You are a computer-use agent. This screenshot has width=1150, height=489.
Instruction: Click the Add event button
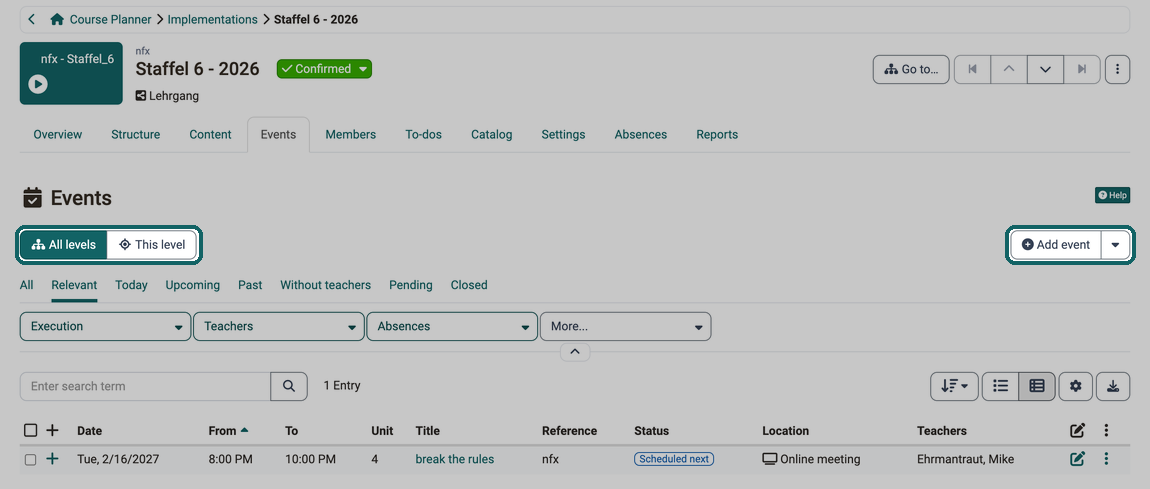[1056, 245]
